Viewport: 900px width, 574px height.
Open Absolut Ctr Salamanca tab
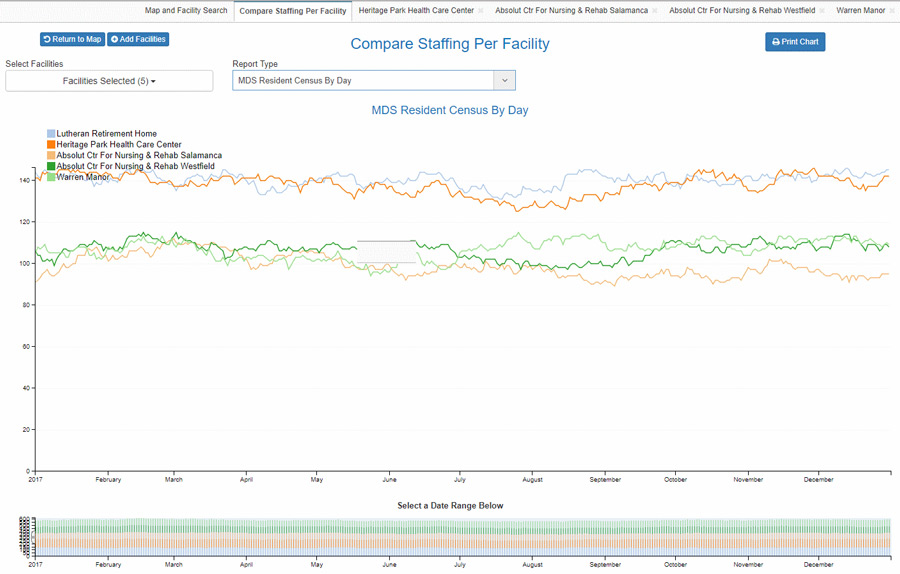click(572, 10)
